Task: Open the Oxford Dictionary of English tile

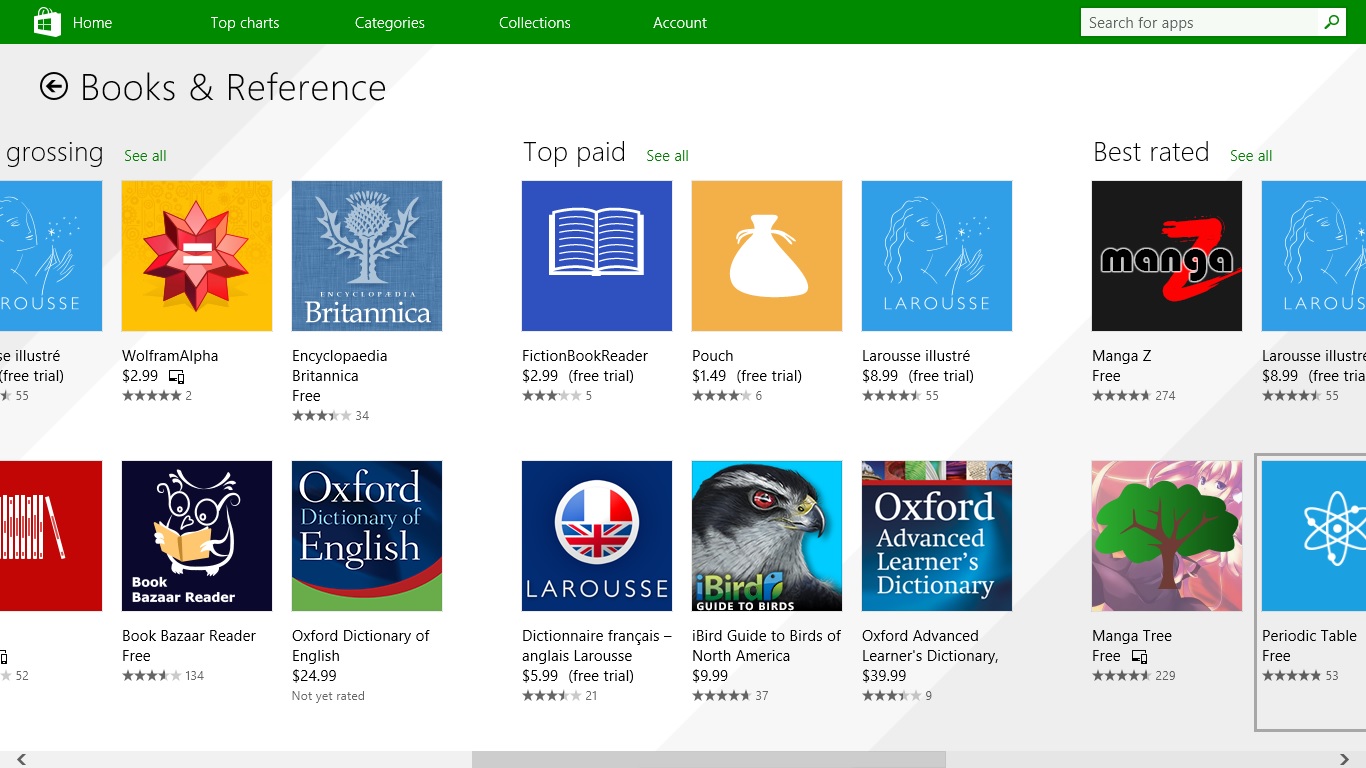Action: click(367, 536)
